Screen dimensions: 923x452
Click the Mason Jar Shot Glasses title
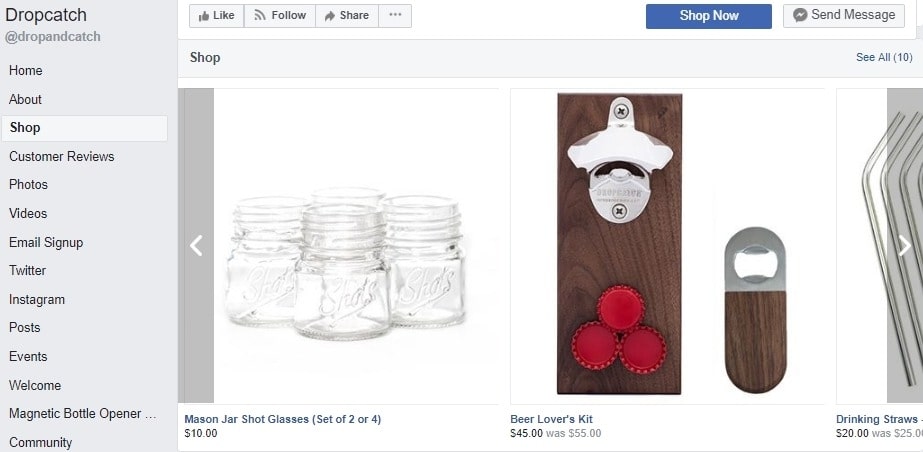click(x=283, y=419)
